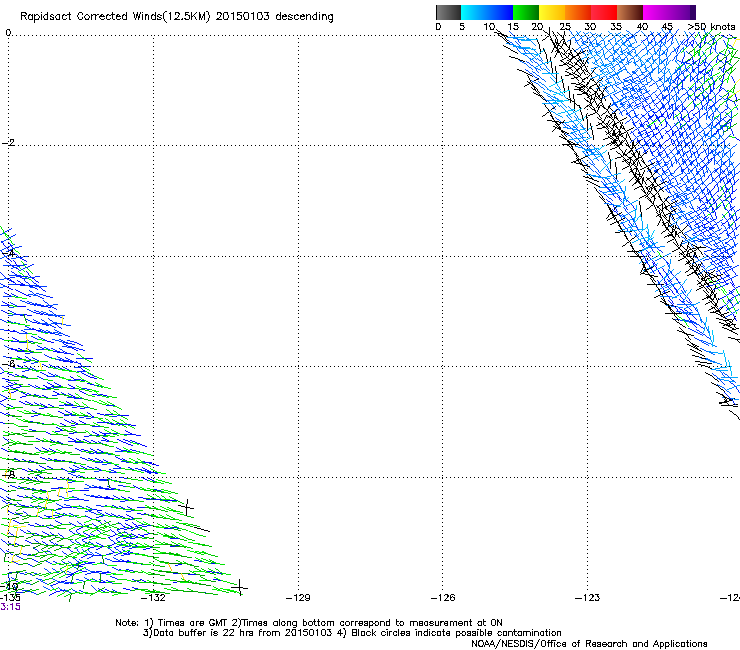Click the '0' latitude axis label at top
This screenshot has width=740, height=650.
(x=8, y=33)
